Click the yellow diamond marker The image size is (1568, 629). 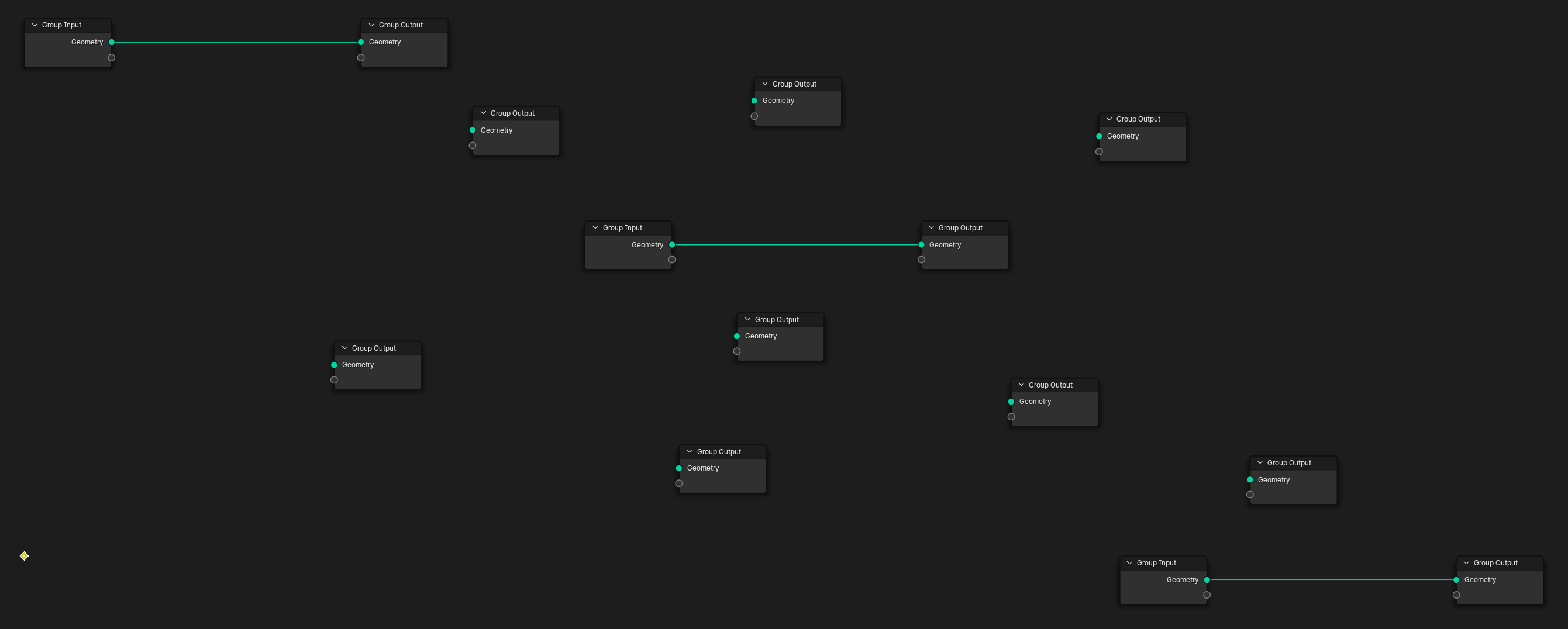[x=25, y=556]
